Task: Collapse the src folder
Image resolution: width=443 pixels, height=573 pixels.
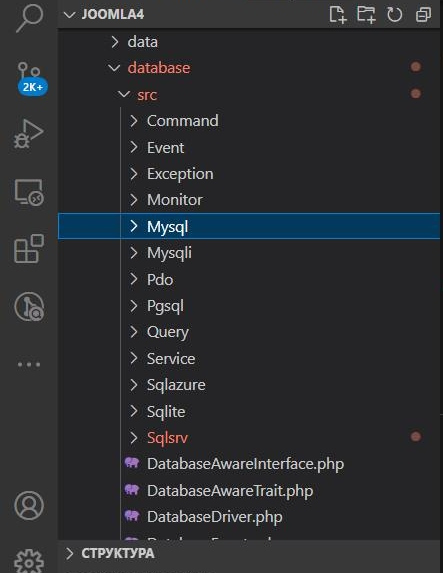Action: 124,94
